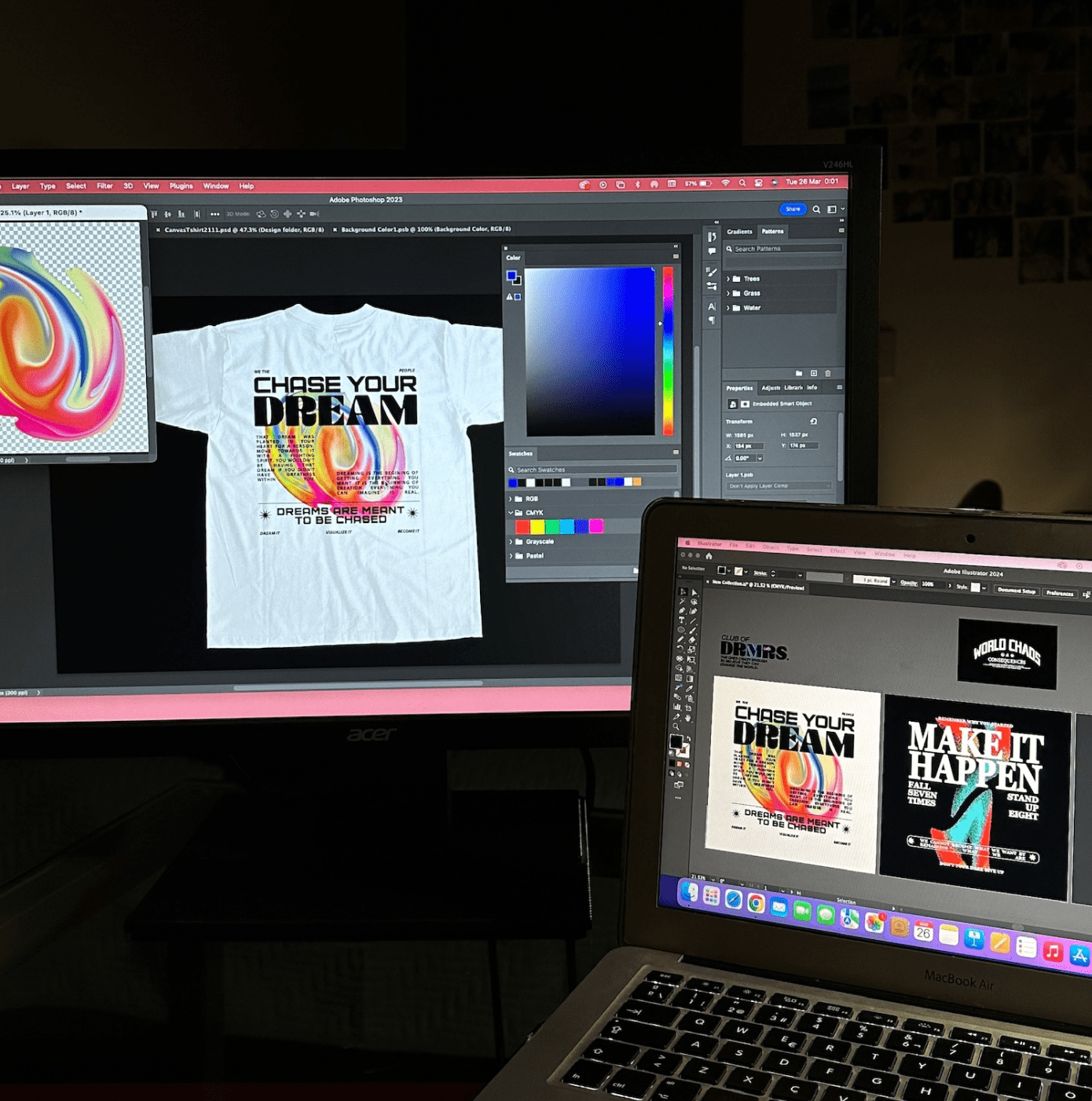Viewport: 1092px width, 1101px height.
Task: Expand the Trees pattern folder
Action: coord(728,279)
